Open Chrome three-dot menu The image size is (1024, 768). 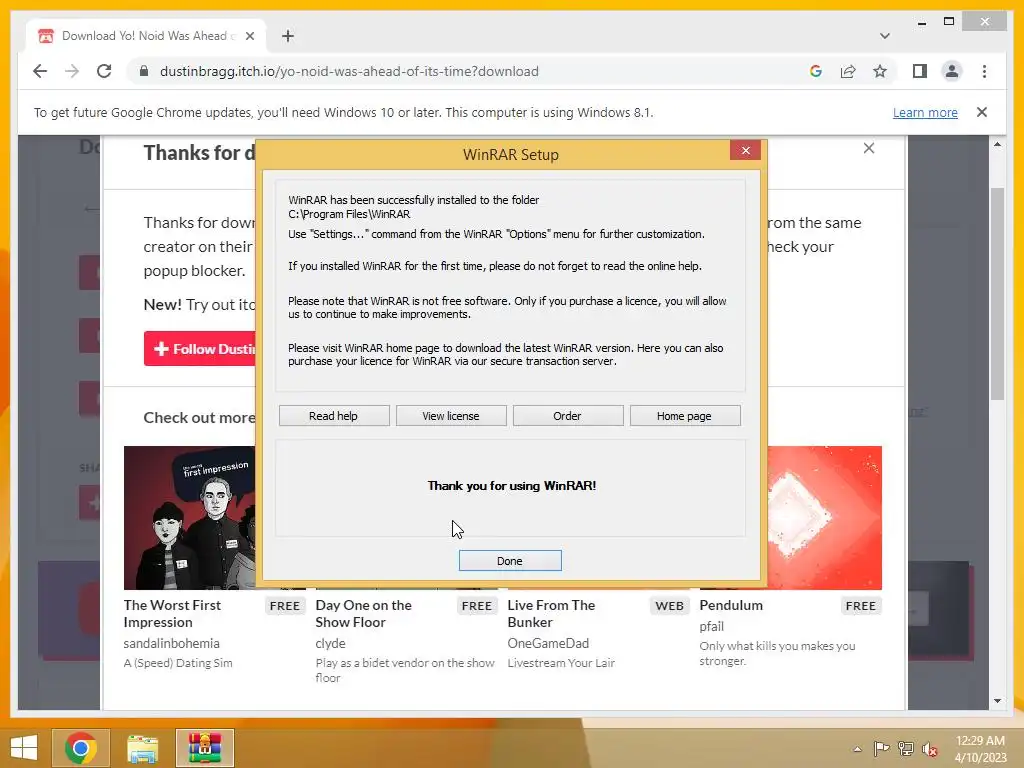984,71
